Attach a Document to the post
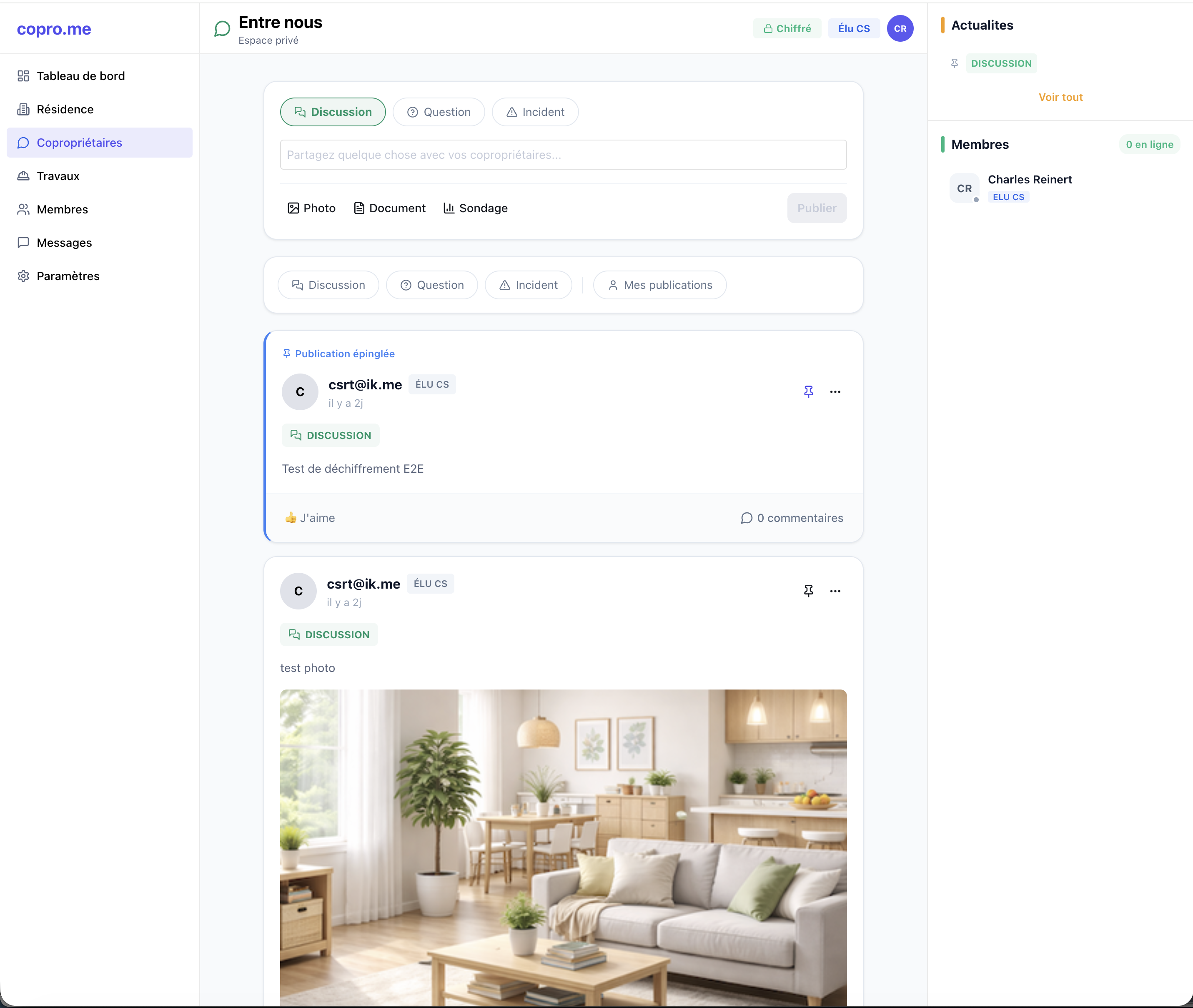 [x=390, y=208]
